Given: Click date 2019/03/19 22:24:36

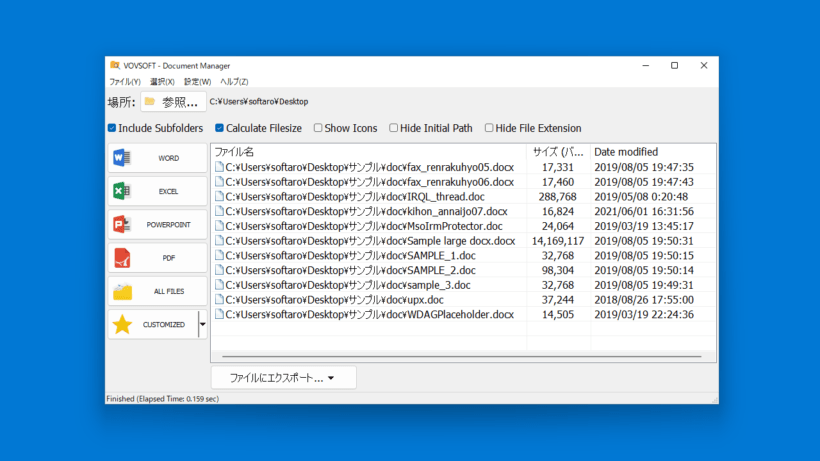Looking at the screenshot, I should [x=644, y=315].
